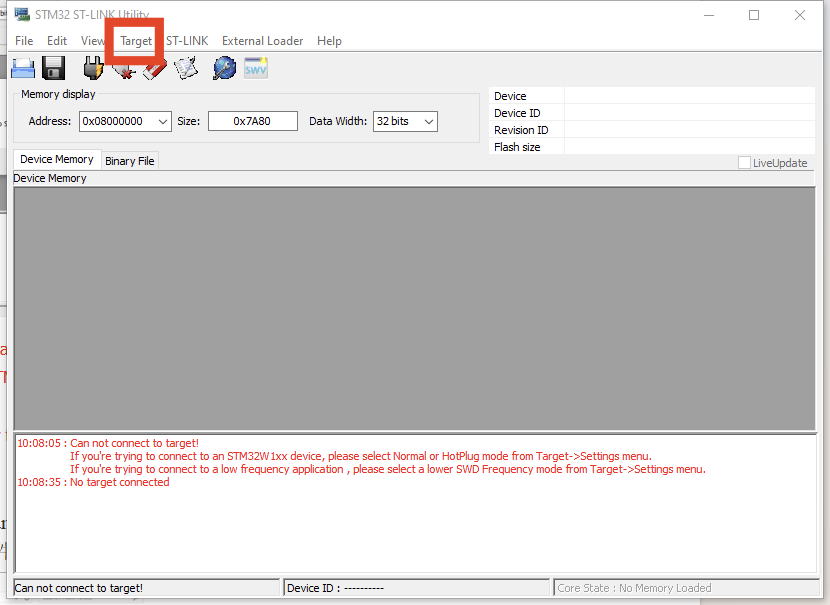This screenshot has height=605, width=830.
Task: Open the External Loader menu
Action: (x=262, y=41)
